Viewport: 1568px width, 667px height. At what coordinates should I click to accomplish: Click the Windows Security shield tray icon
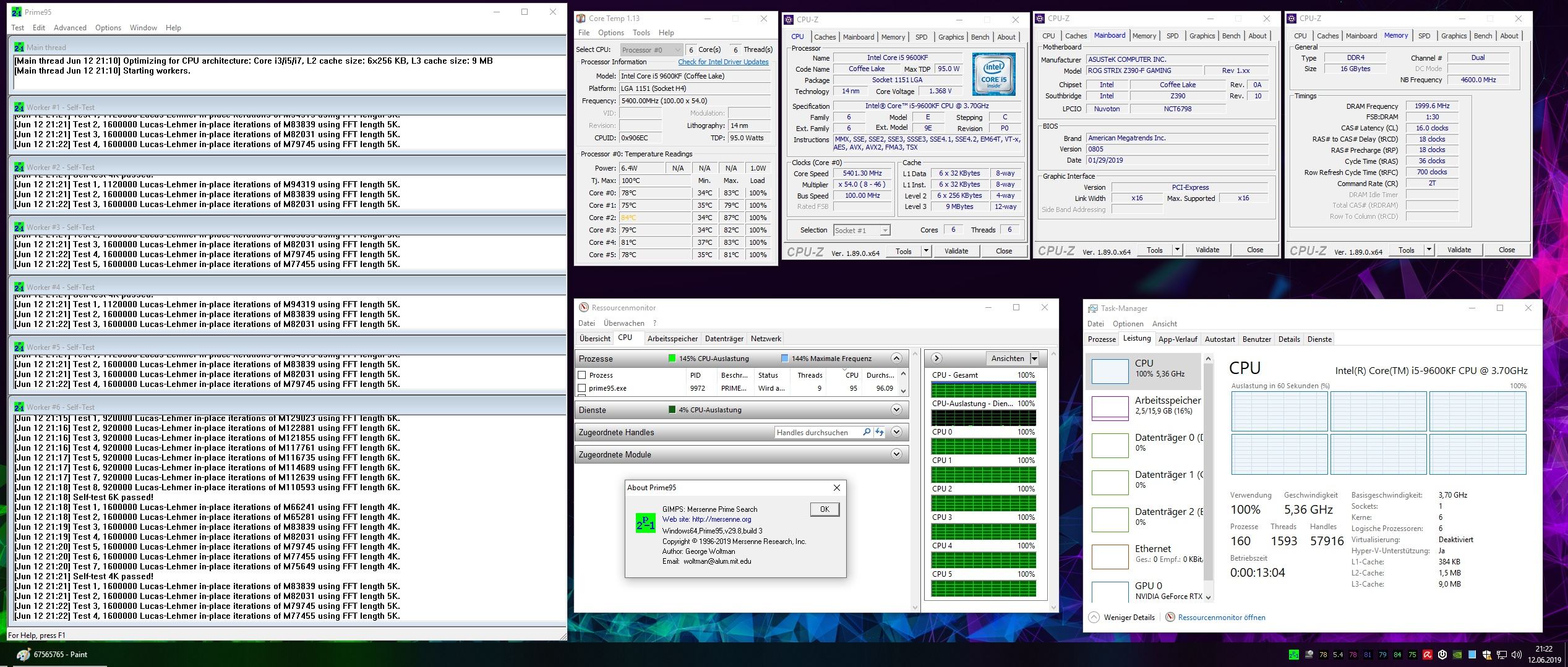coord(1487,655)
